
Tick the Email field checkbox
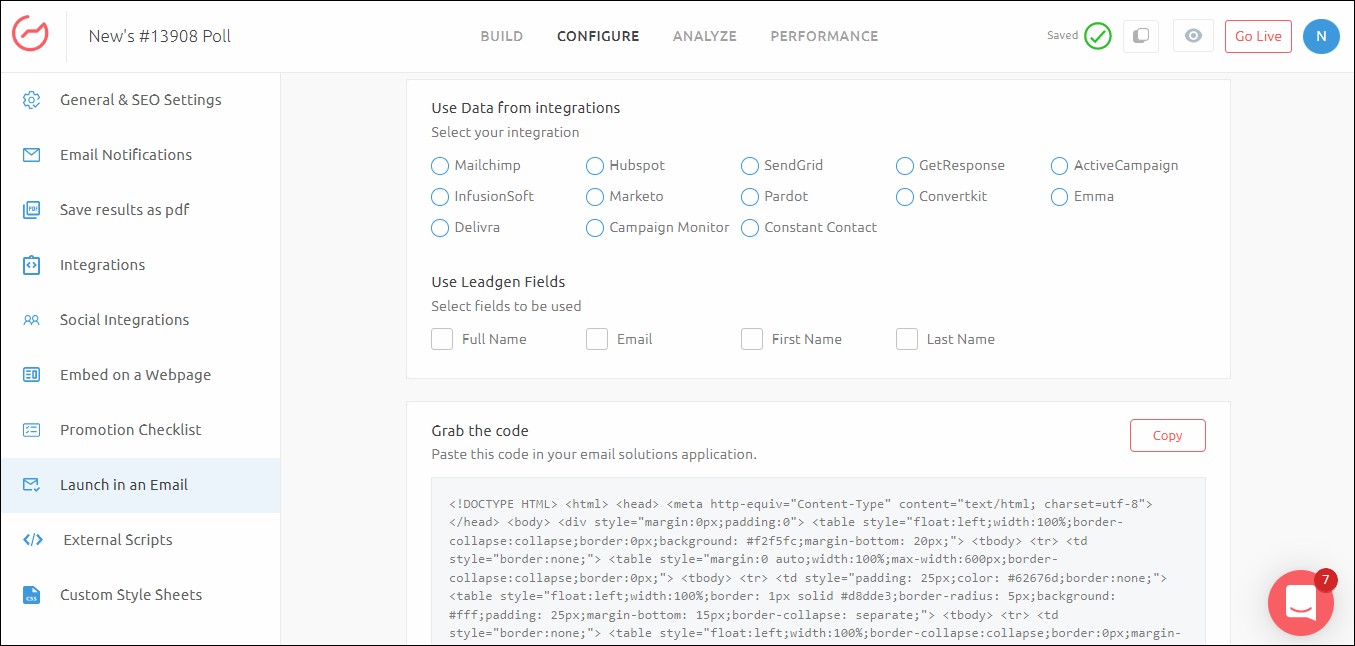597,339
